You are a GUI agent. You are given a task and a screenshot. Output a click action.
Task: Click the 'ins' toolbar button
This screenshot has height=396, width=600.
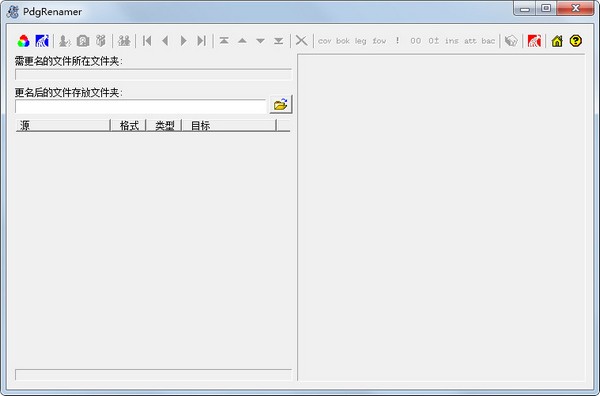[452, 41]
